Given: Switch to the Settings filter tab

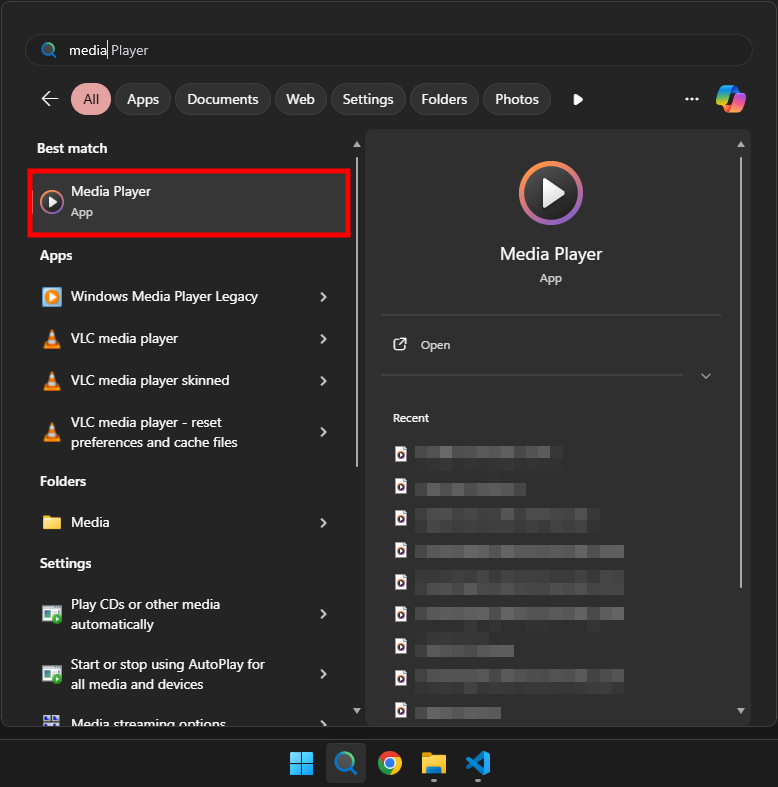Looking at the screenshot, I should click(x=368, y=99).
